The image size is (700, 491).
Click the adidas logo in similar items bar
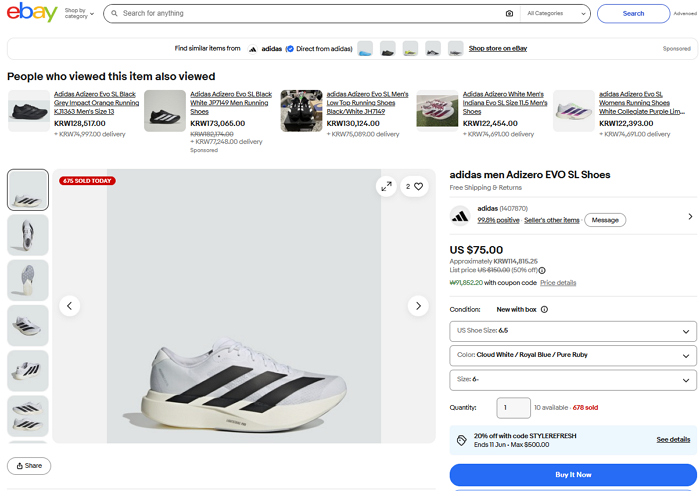click(x=253, y=49)
